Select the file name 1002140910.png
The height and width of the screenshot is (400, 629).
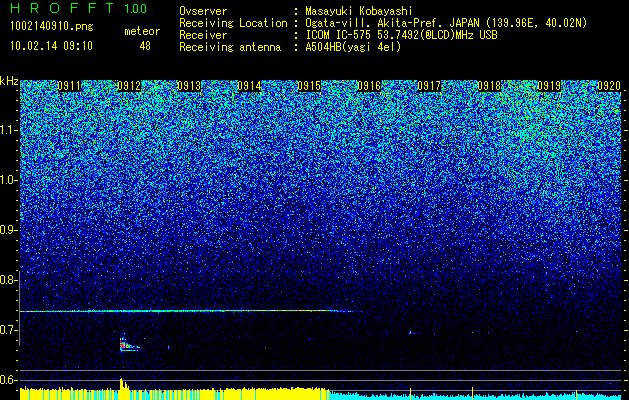click(52, 27)
